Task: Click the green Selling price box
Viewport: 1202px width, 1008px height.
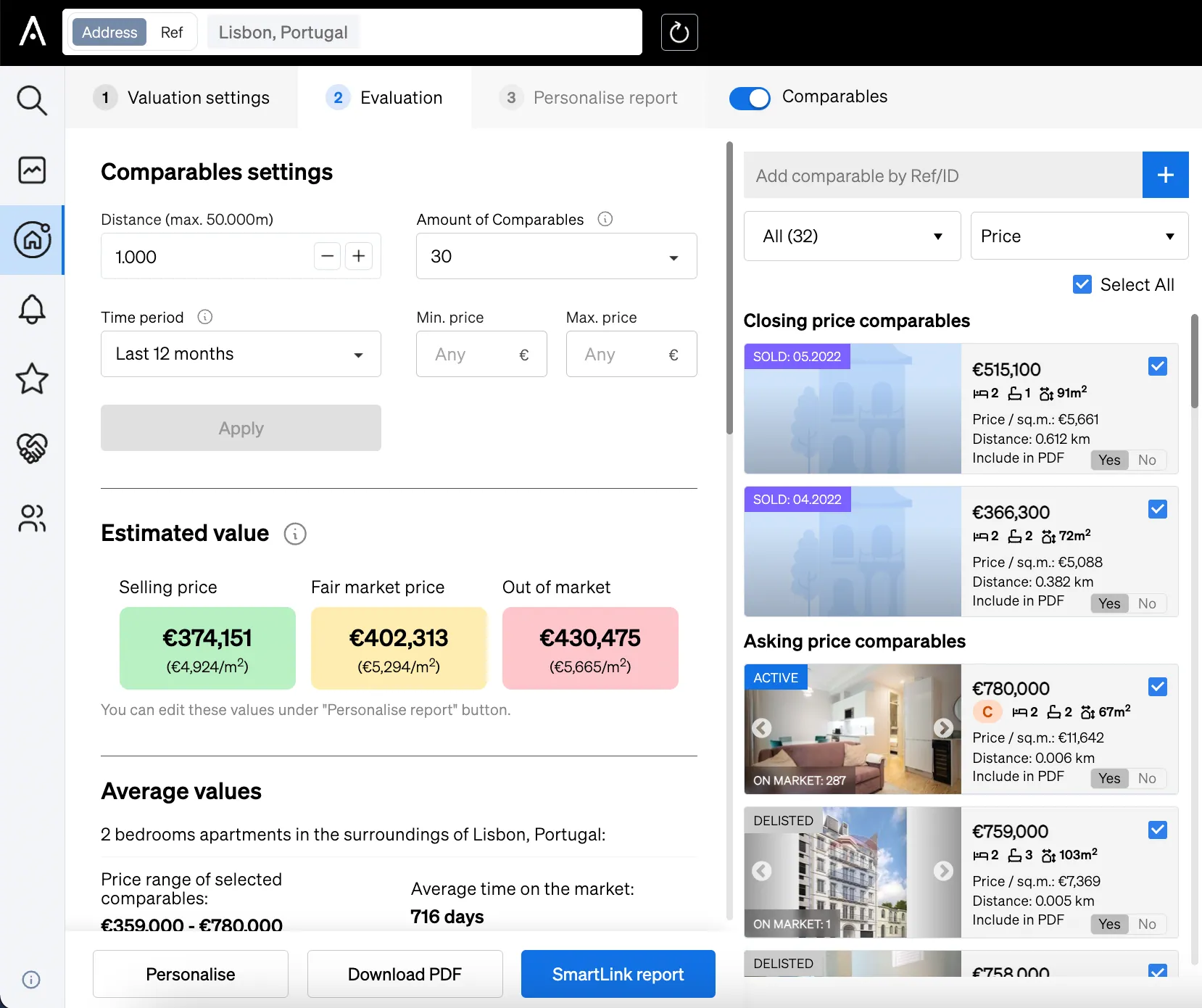Action: (x=207, y=648)
